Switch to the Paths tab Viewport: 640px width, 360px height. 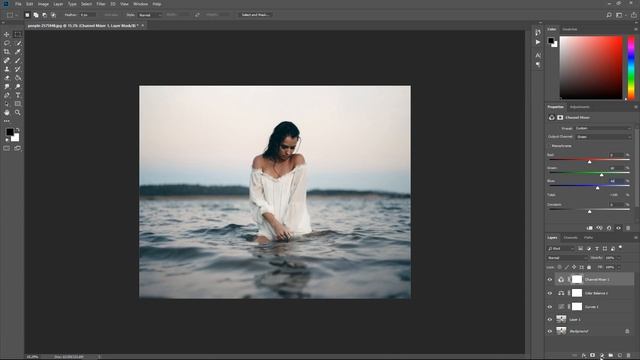[588, 238]
